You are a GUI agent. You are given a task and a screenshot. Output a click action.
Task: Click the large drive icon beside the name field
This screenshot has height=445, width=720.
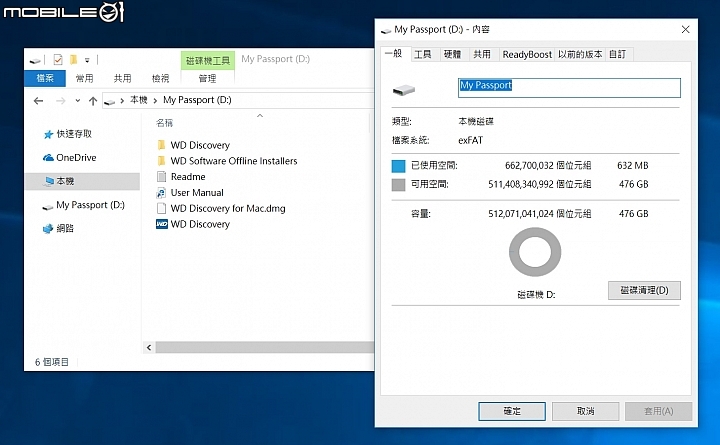click(404, 89)
